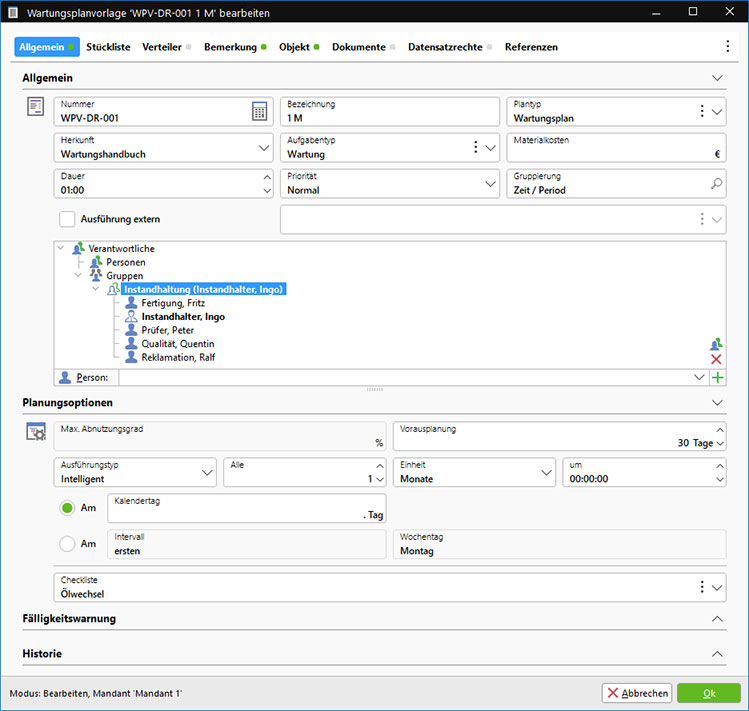Open the Priorität dropdown
The height and width of the screenshot is (711, 749).
490,184
